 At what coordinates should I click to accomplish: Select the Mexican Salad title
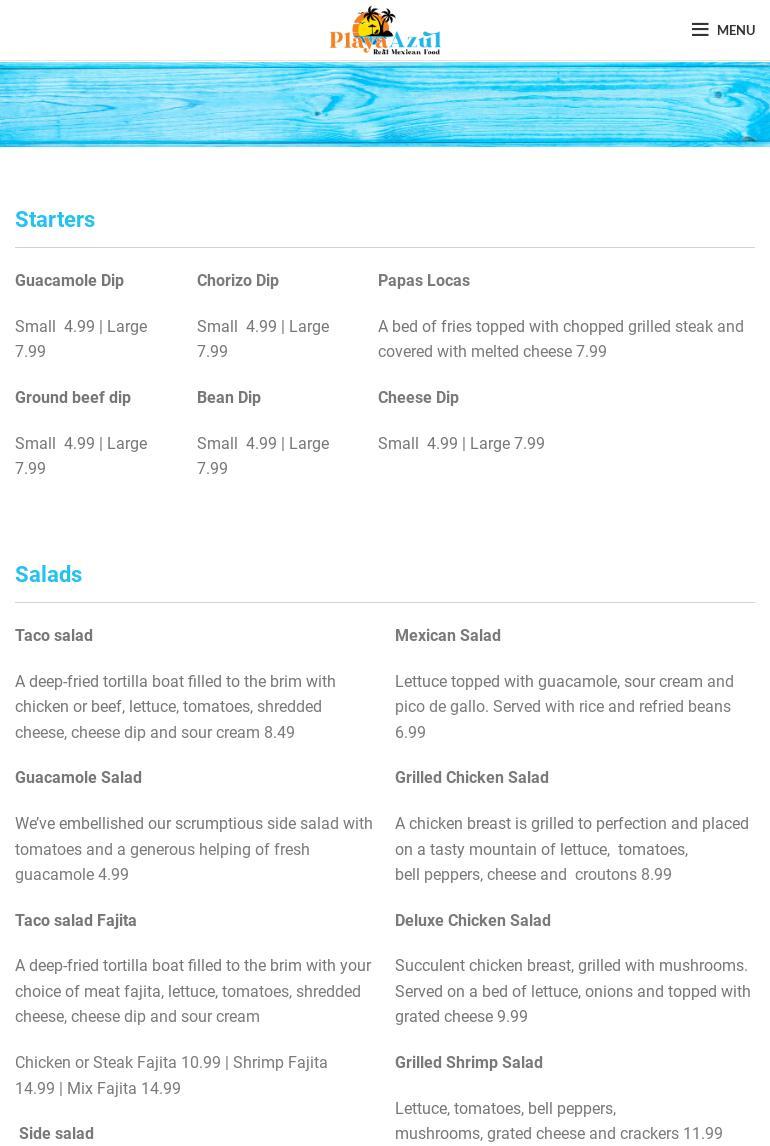[x=448, y=635]
